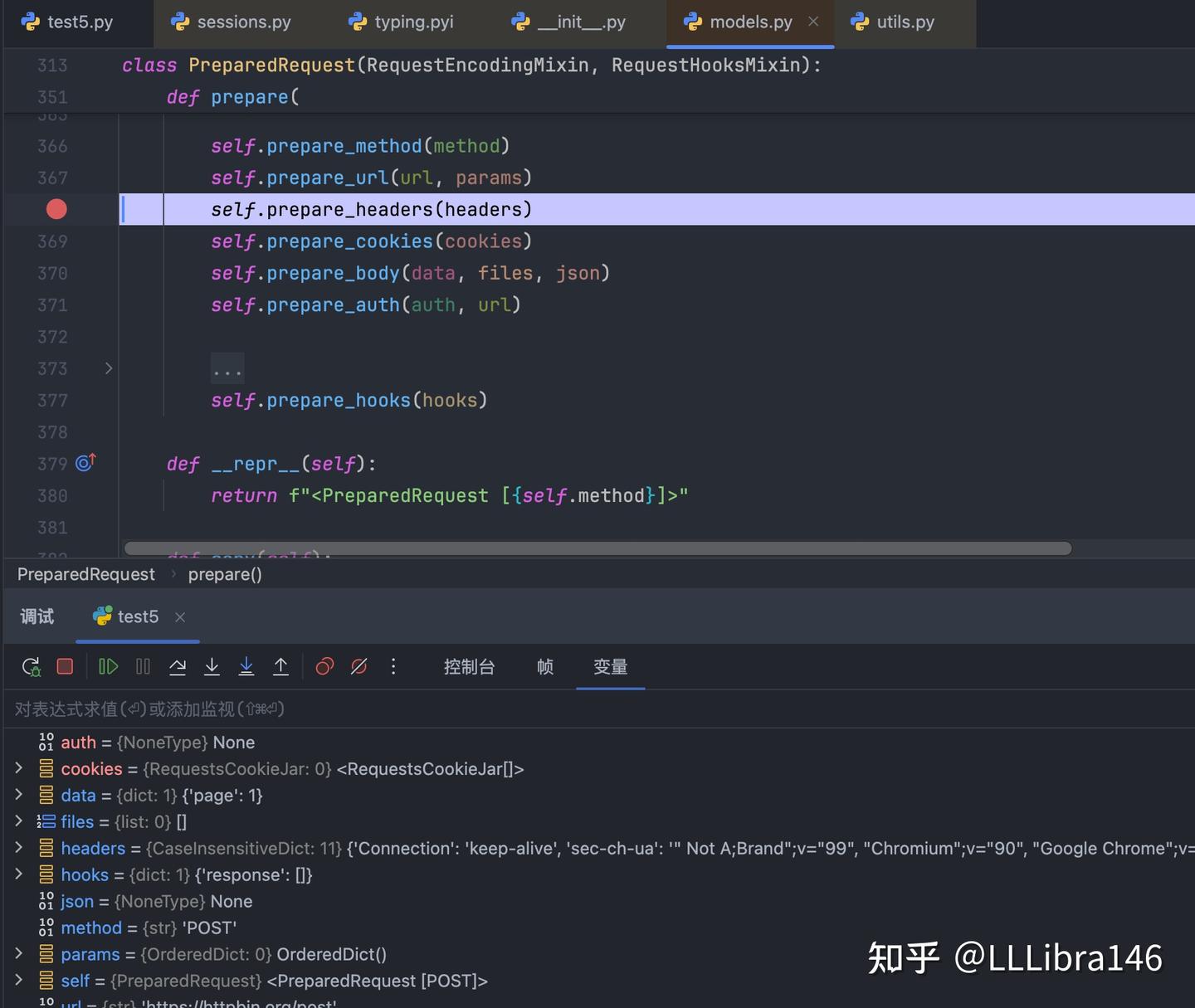Viewport: 1195px width, 1008px height.
Task: Rerun the test5 debug session
Action: pyautogui.click(x=32, y=666)
